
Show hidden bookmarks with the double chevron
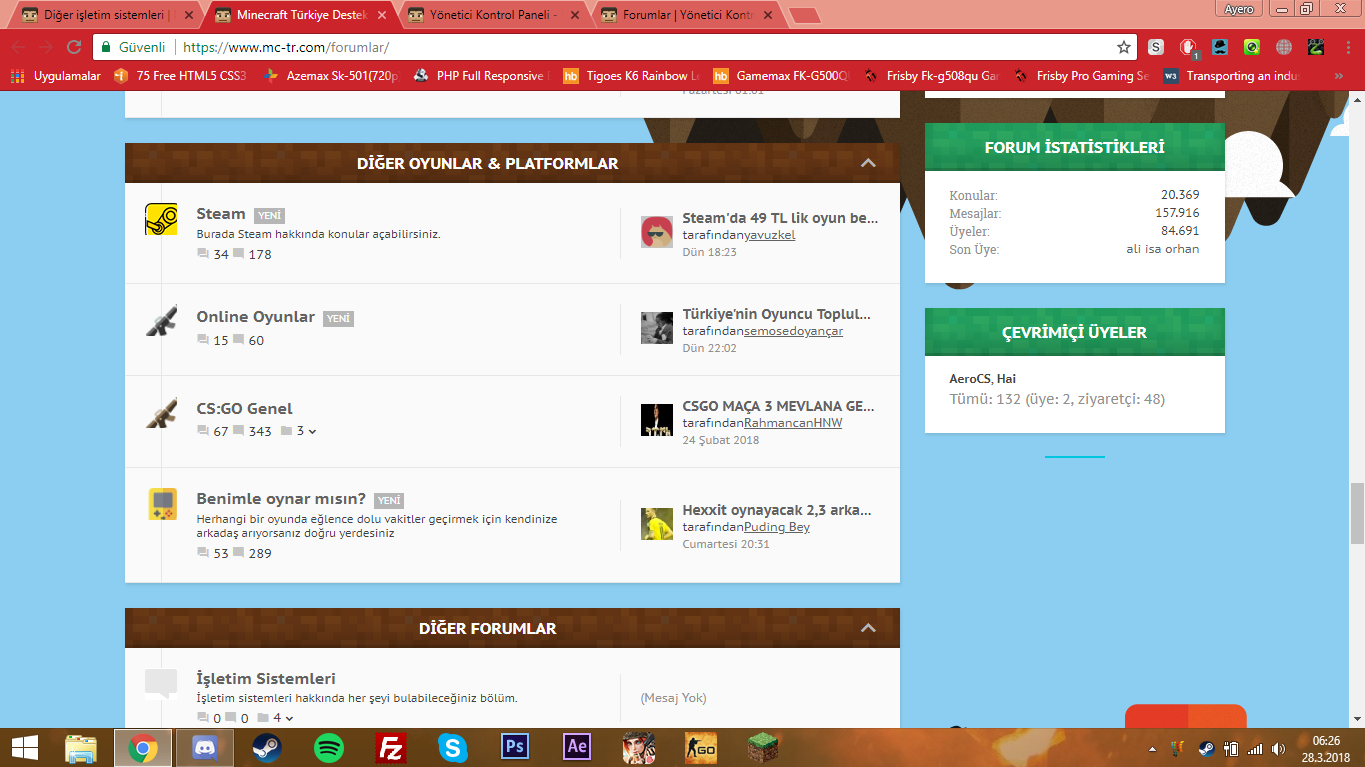1339,76
